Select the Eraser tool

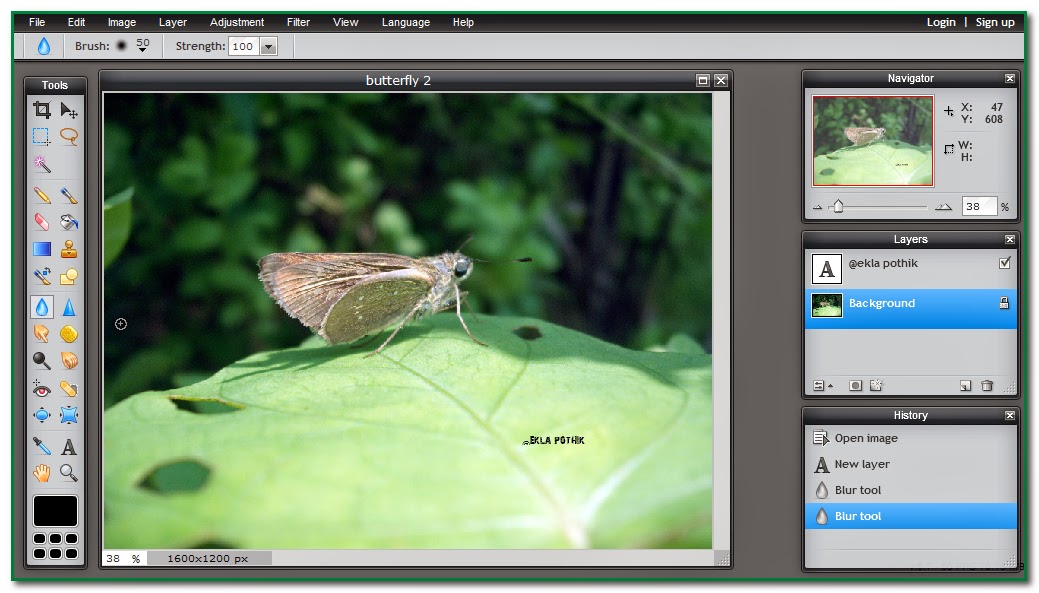[x=42, y=222]
